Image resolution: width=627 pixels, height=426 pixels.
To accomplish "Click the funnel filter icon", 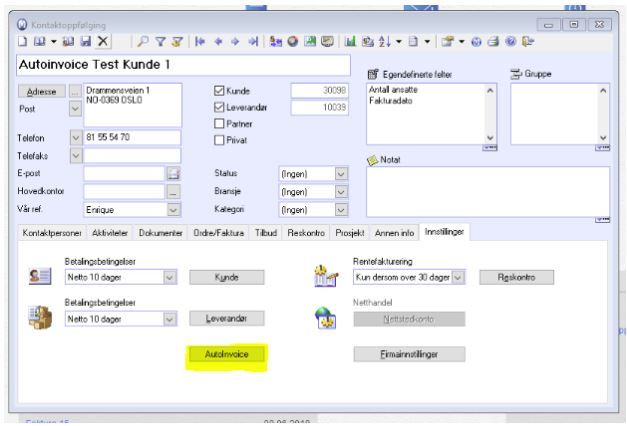I will pyautogui.click(x=160, y=41).
